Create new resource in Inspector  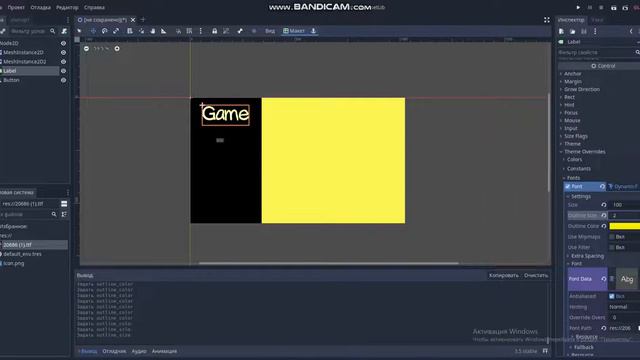tap(562, 31)
